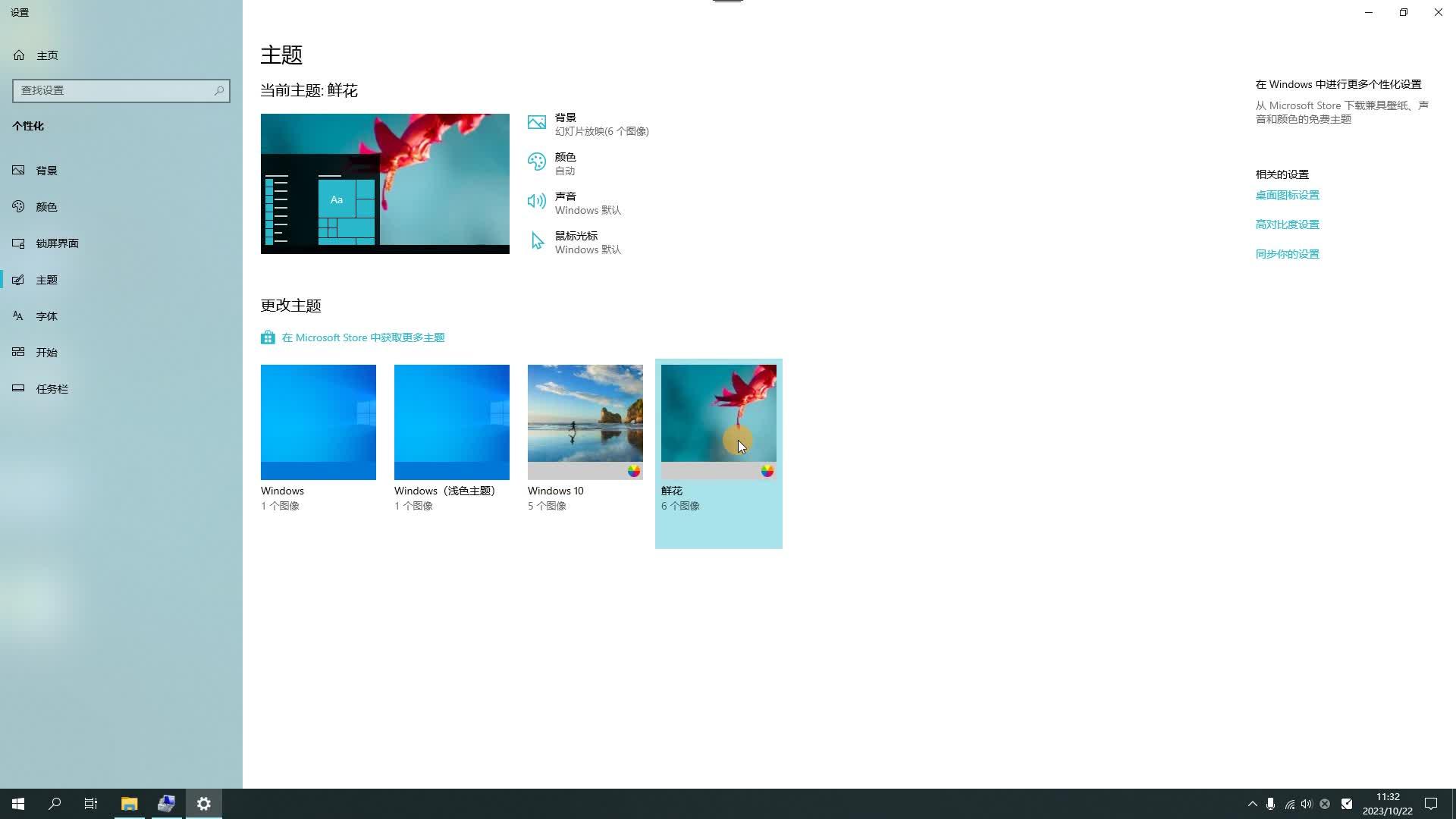Open the 主页 home icon in sidebar
1456x819 pixels.
[19, 55]
